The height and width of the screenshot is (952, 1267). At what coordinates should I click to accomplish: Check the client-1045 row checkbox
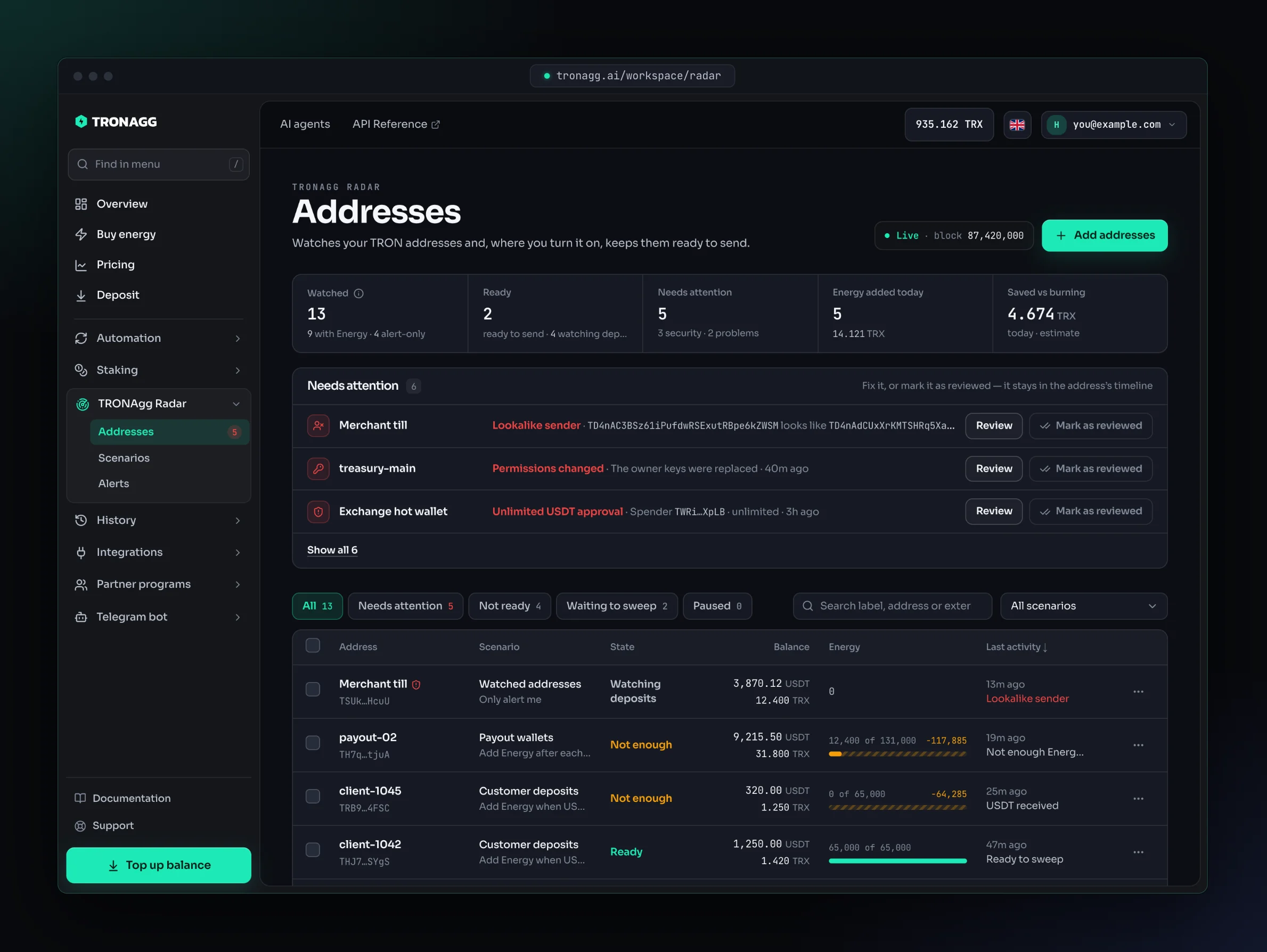click(313, 796)
